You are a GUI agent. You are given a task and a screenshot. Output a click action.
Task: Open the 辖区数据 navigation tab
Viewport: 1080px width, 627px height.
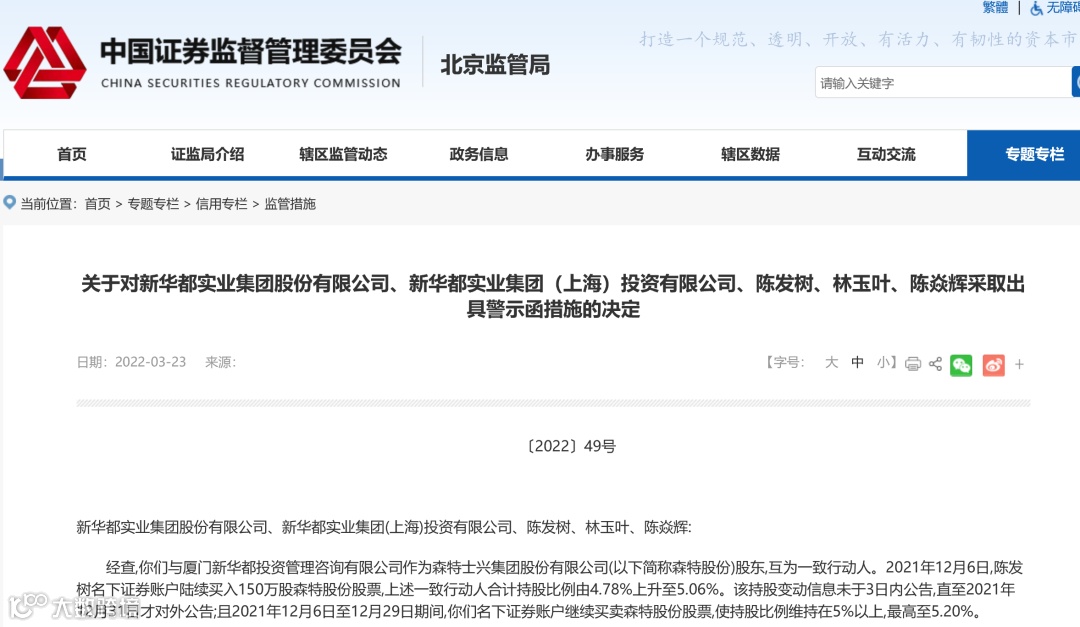click(750, 154)
